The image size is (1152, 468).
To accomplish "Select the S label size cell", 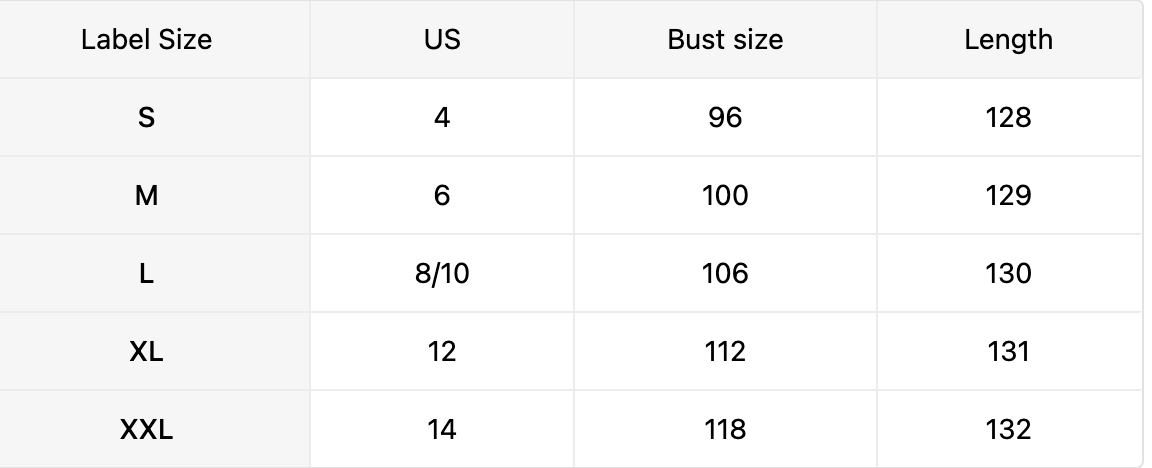I will pyautogui.click(x=146, y=118).
